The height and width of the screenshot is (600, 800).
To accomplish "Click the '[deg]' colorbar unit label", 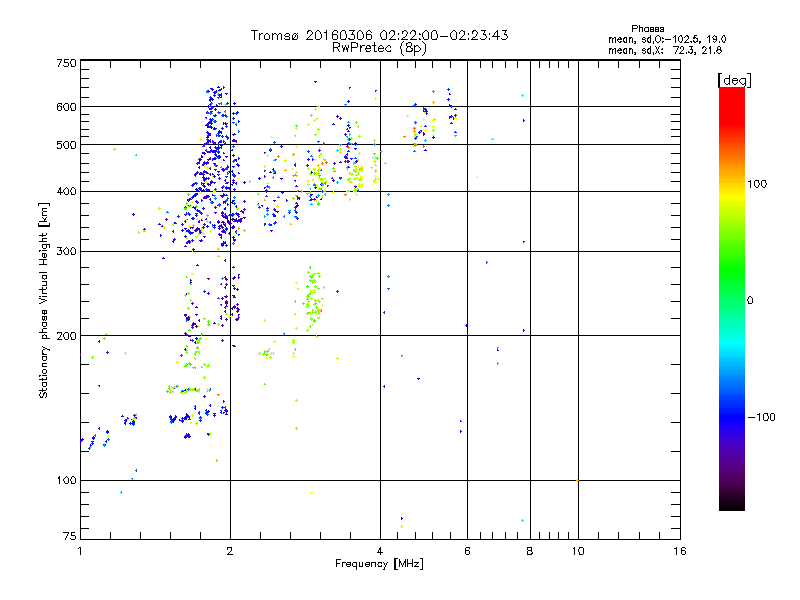I will [734, 80].
